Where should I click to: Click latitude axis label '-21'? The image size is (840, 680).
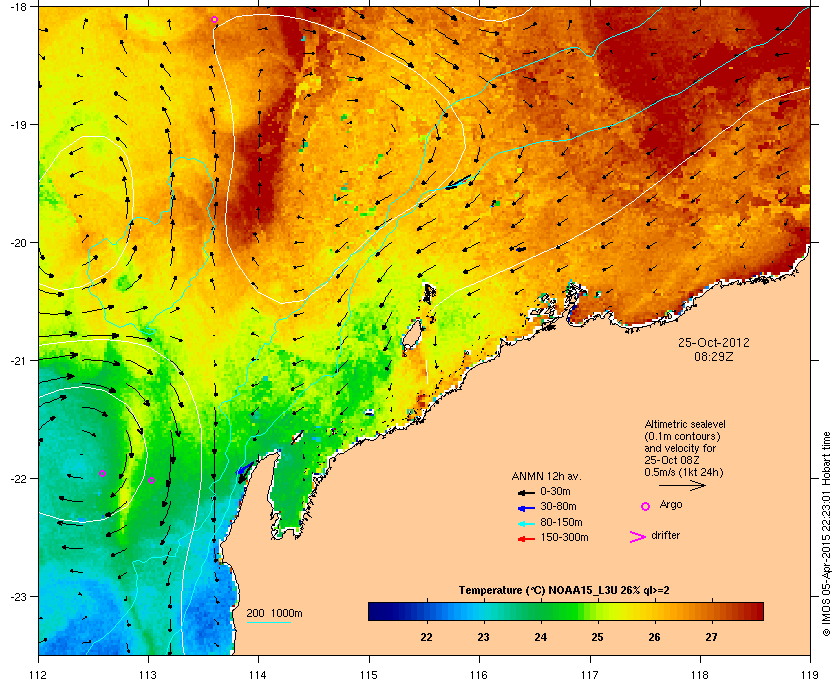click(18, 361)
